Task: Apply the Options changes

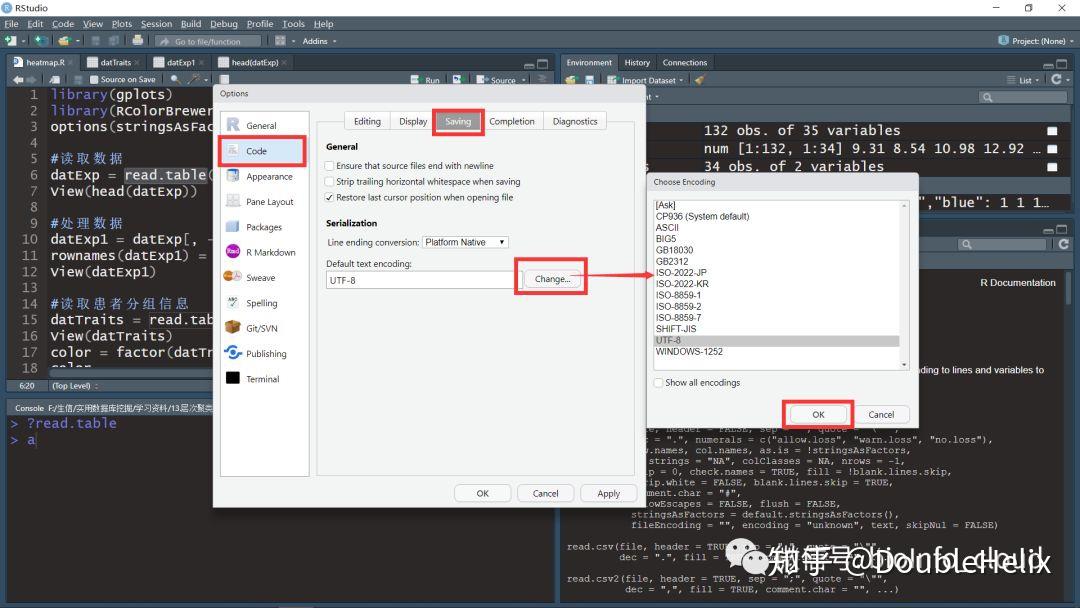Action: pyautogui.click(x=609, y=493)
